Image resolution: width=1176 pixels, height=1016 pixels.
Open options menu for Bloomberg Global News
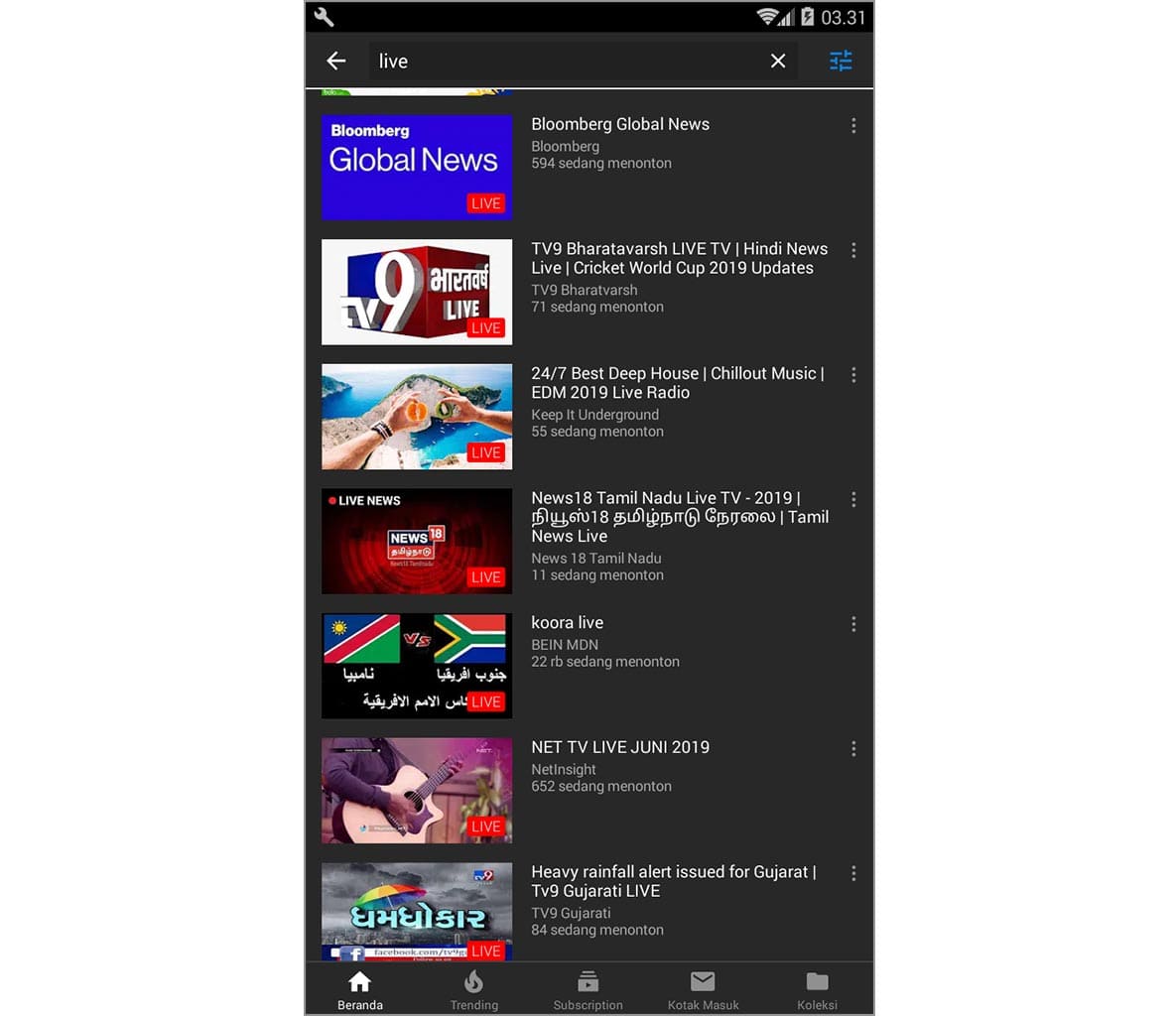[853, 125]
